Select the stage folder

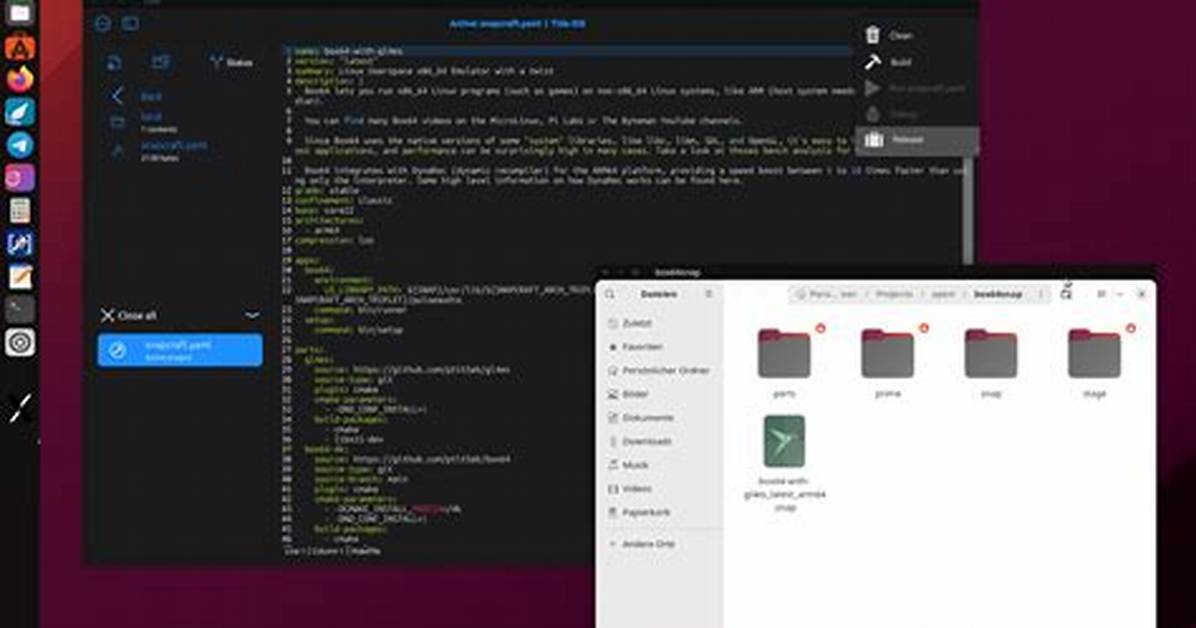point(1095,361)
